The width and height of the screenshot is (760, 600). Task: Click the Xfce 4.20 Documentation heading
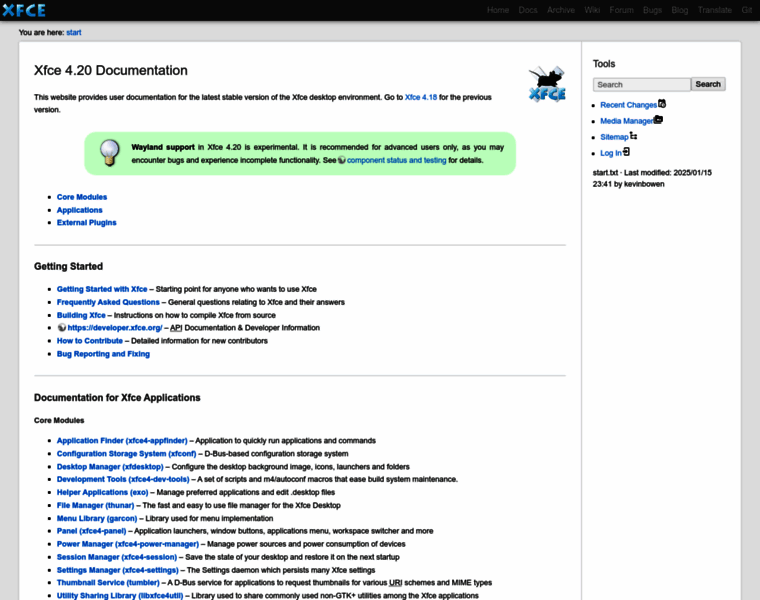click(111, 70)
